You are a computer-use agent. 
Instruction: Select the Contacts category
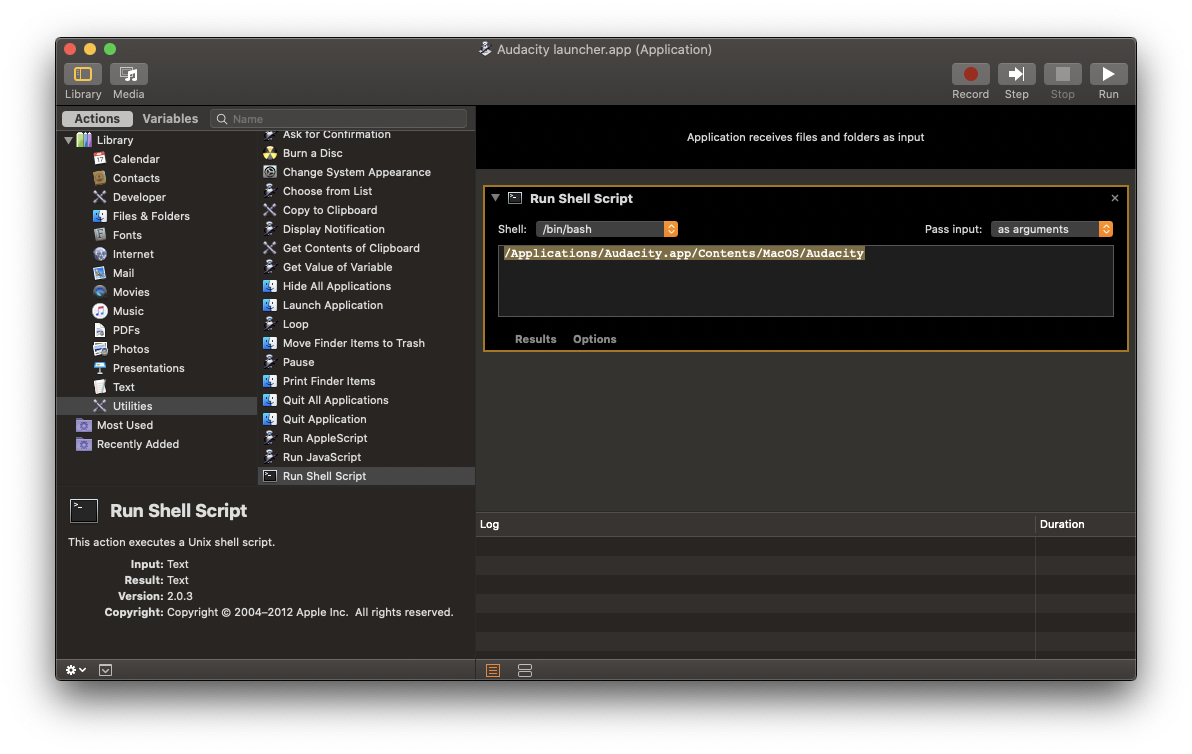136,178
